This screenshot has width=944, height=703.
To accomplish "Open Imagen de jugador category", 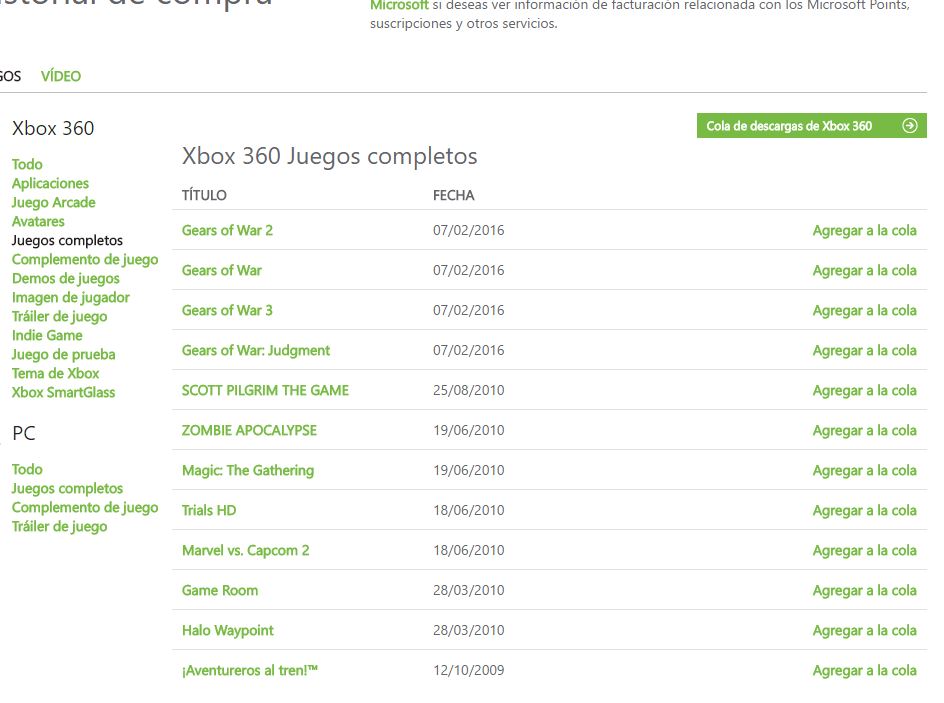I will click(x=70, y=297).
